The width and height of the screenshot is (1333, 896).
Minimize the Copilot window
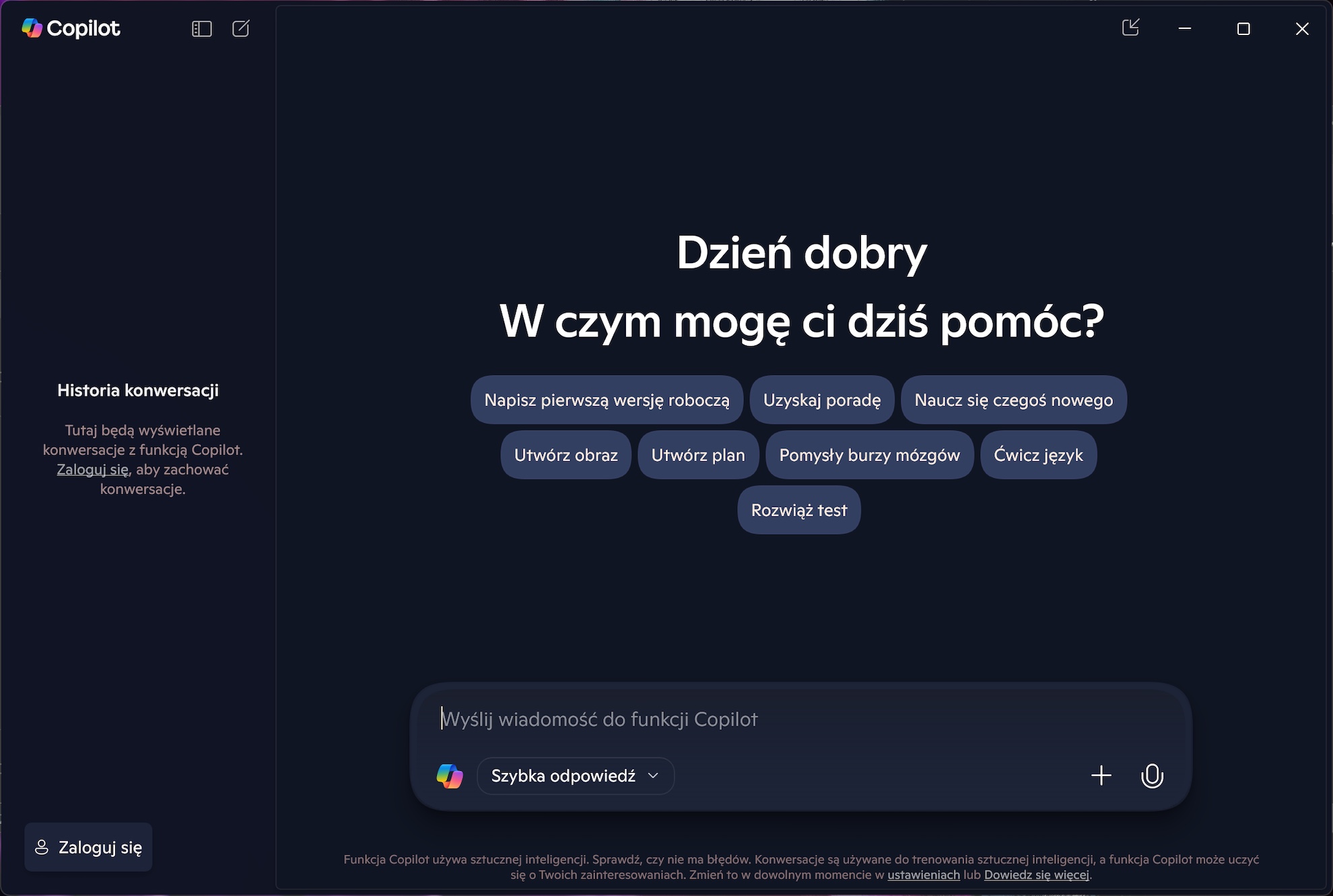pos(1185,28)
